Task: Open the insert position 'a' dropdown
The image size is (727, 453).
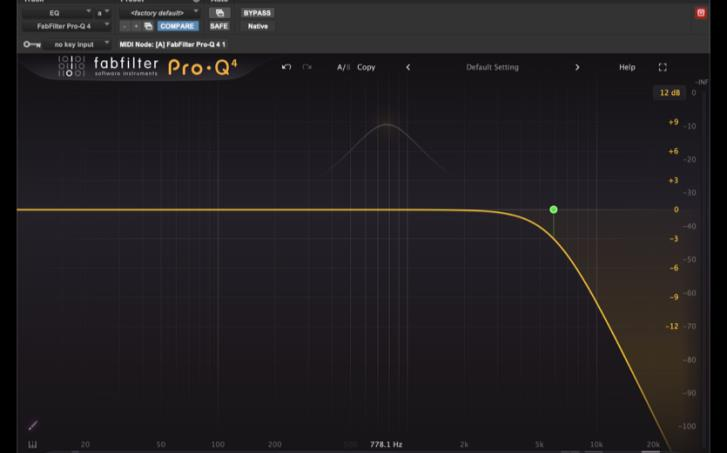Action: click(x=102, y=13)
